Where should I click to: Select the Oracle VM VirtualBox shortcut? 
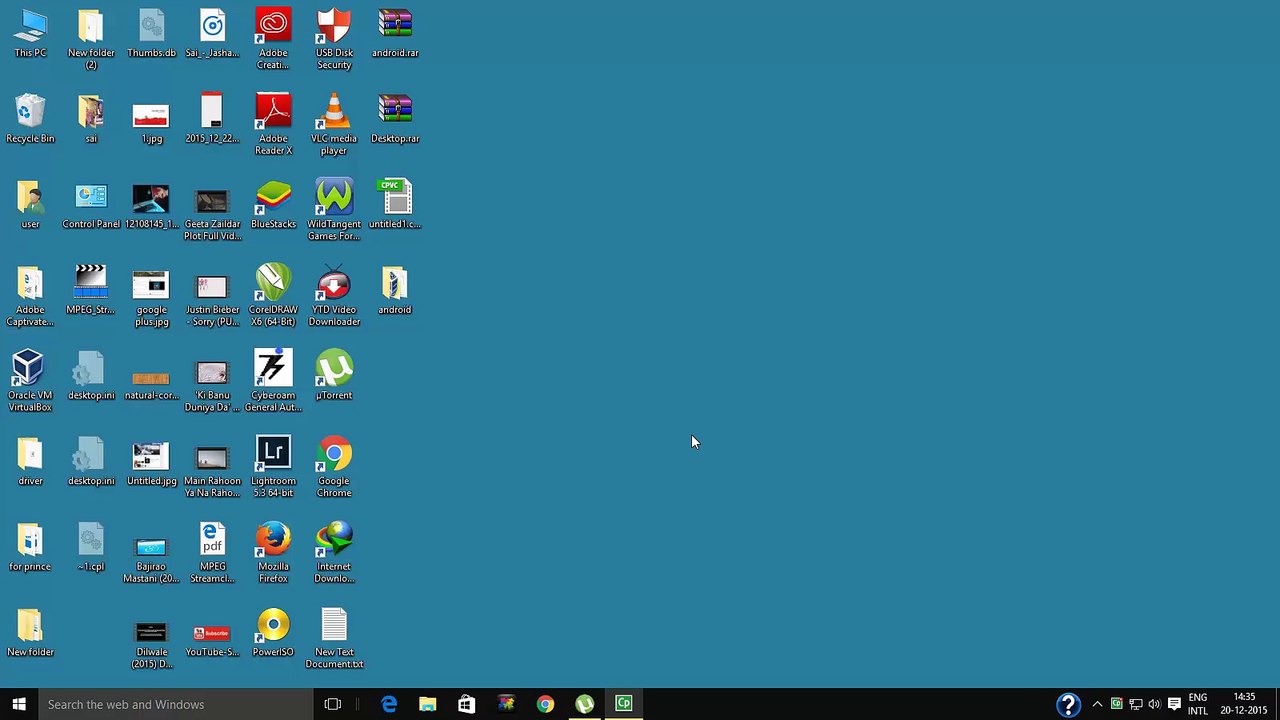pyautogui.click(x=30, y=382)
